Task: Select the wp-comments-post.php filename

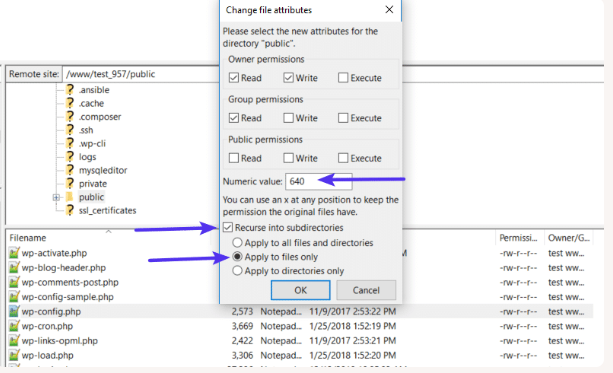Action: 70,282
